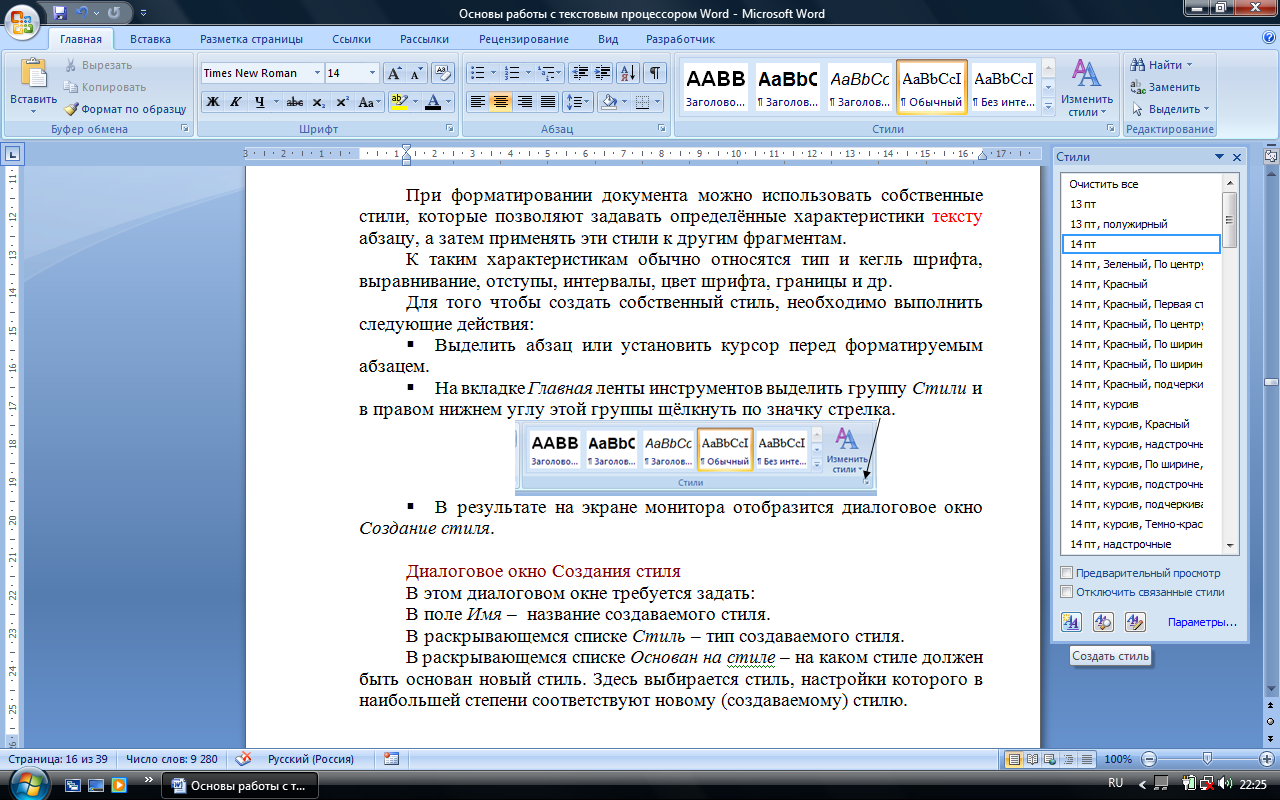Shrink font size with the small A icon
1280x800 pixels.
416,73
